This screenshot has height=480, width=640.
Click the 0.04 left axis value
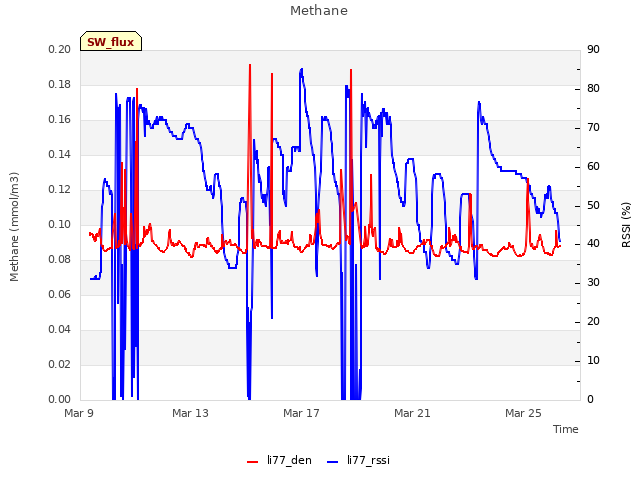tap(60, 329)
